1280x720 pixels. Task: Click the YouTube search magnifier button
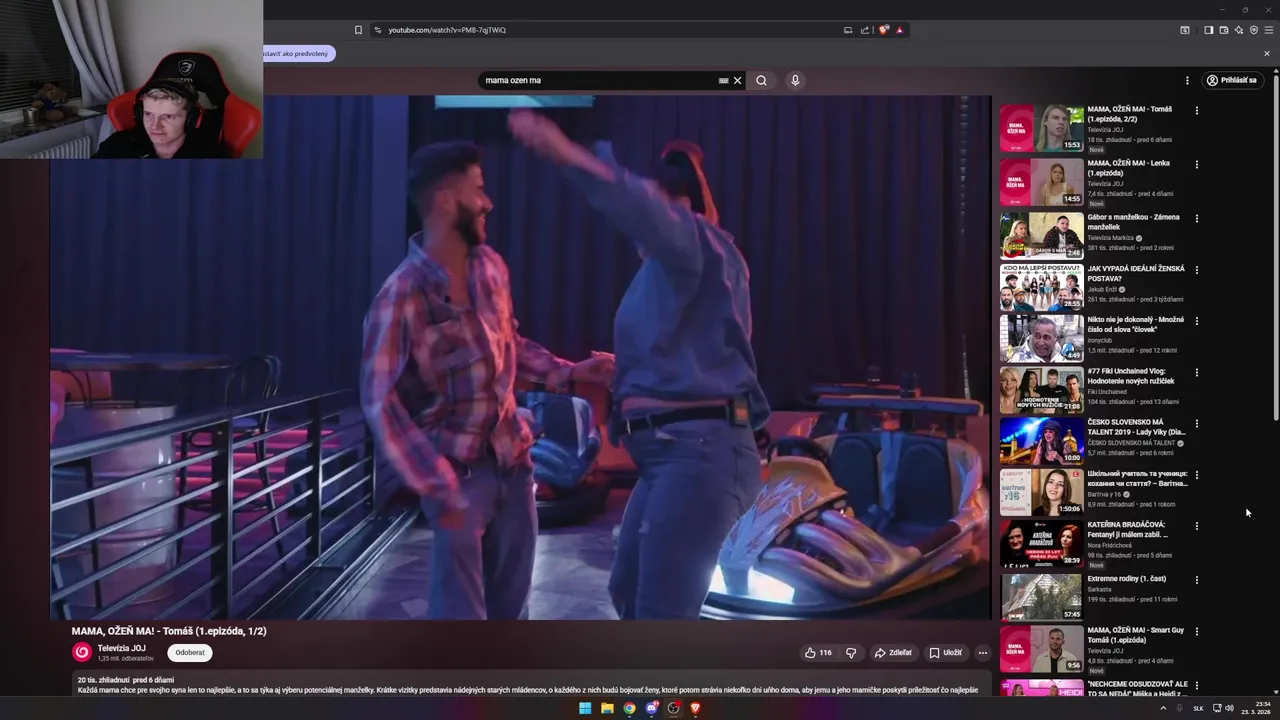(761, 80)
